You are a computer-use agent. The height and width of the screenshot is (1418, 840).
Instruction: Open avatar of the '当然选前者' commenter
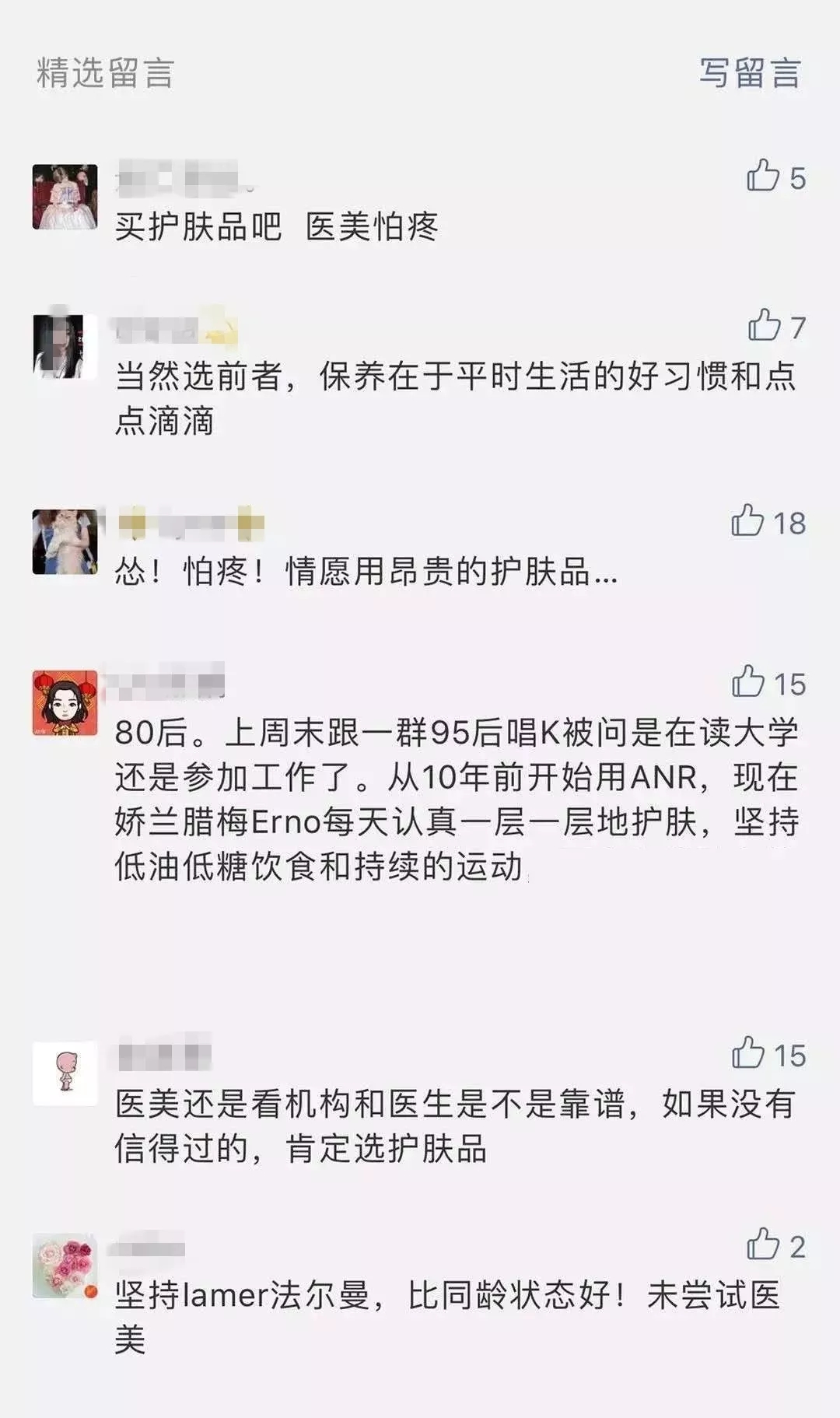[65, 346]
